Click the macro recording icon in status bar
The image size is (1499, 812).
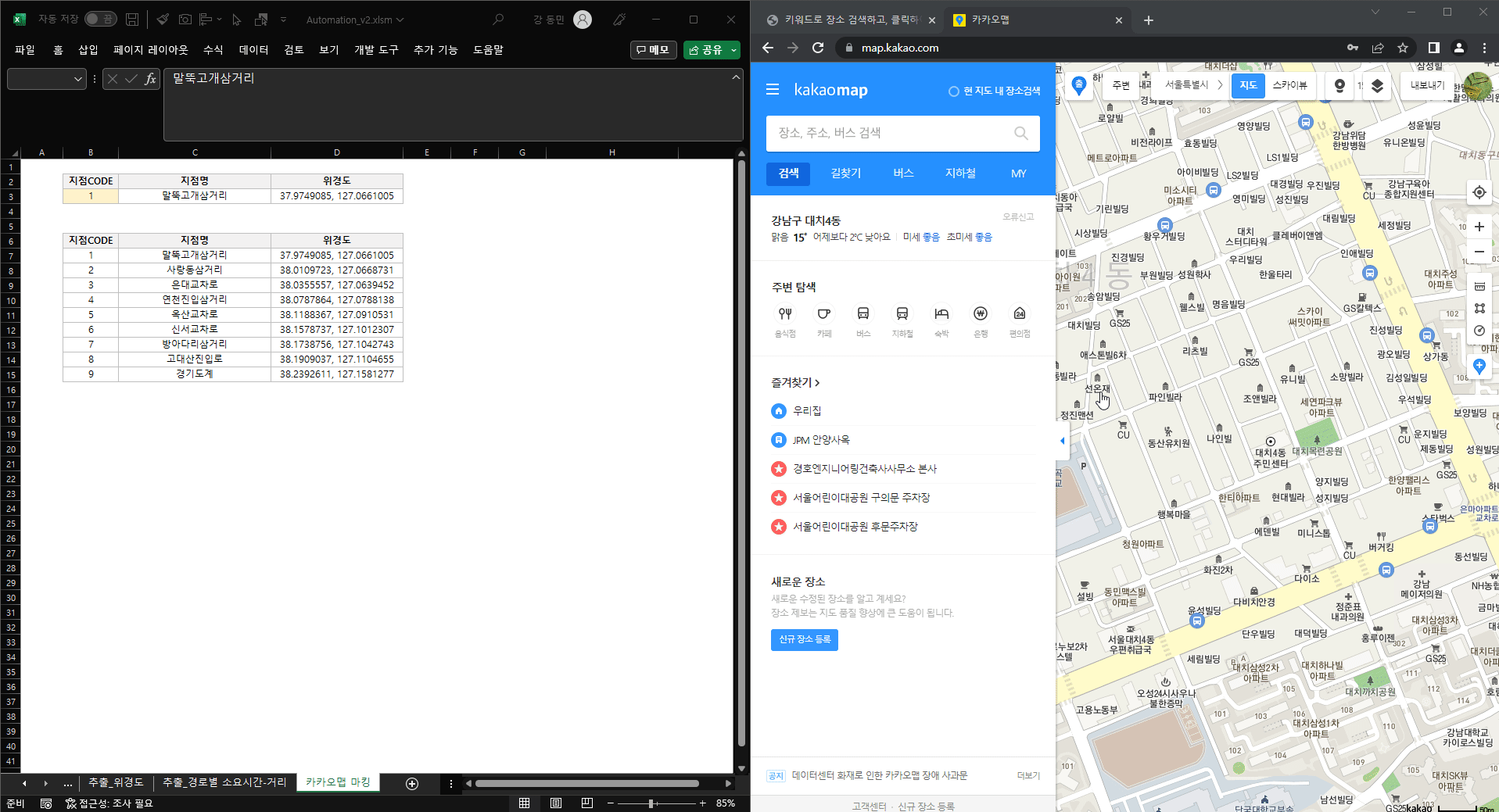(x=46, y=803)
